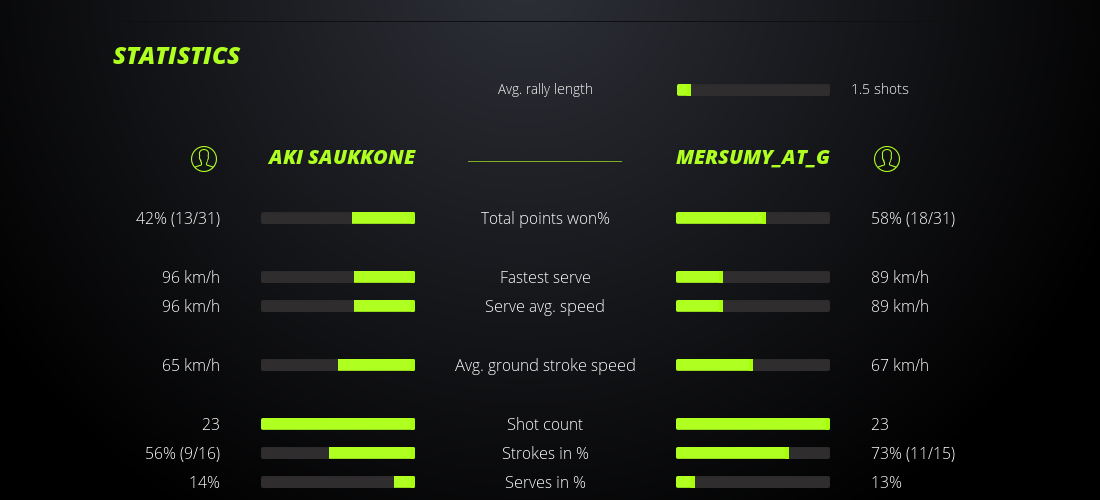Click the Total points won% label
The width and height of the screenshot is (1100, 500).
click(545, 218)
